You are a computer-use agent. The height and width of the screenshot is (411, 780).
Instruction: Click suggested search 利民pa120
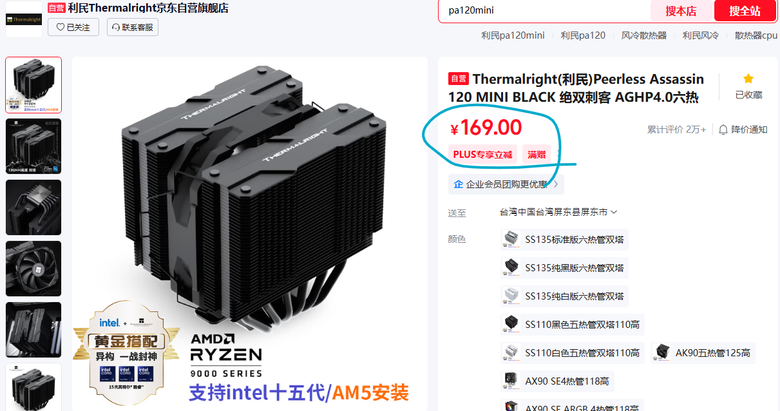583,35
